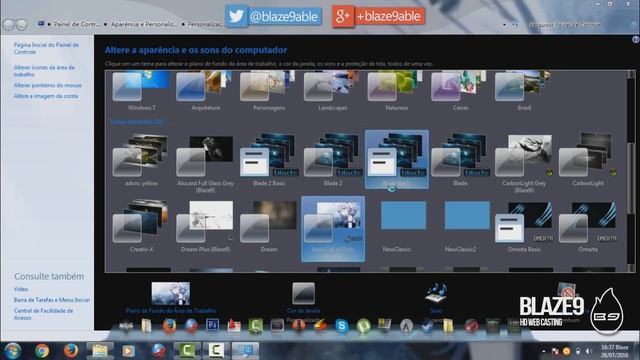This screenshot has height=360, width=640.
Task: Open the media player taskbar icon
Action: [129, 351]
